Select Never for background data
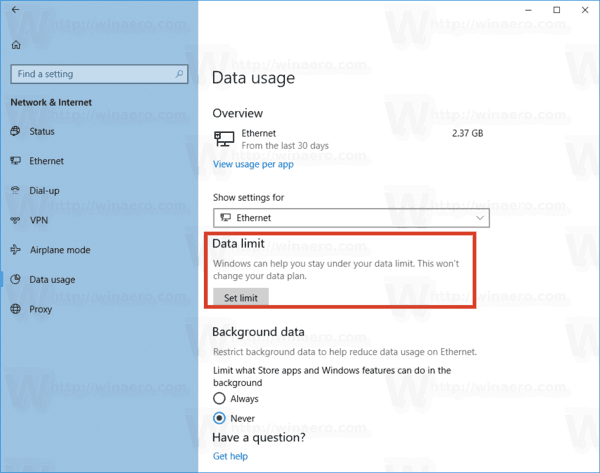 [219, 418]
